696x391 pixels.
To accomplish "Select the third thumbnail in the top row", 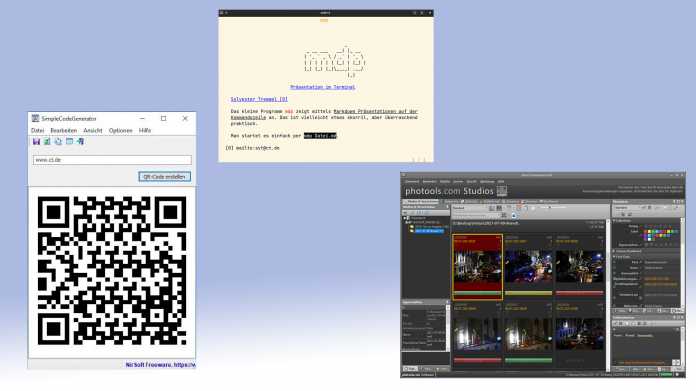I will [579, 267].
